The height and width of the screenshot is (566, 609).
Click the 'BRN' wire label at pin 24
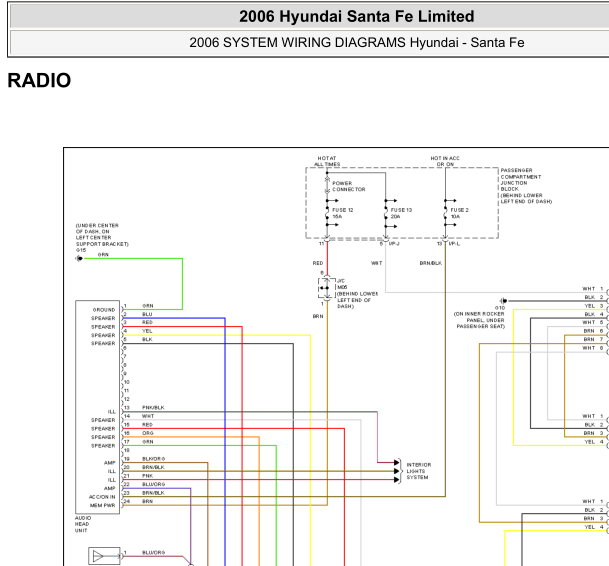[148, 501]
